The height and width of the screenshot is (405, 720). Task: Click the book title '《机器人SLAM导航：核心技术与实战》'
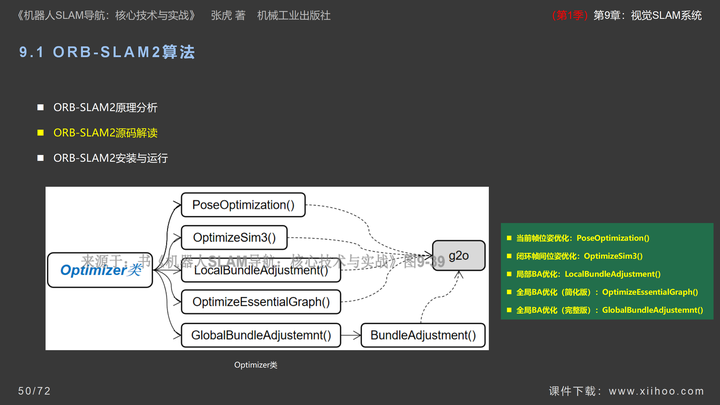(x=107, y=16)
